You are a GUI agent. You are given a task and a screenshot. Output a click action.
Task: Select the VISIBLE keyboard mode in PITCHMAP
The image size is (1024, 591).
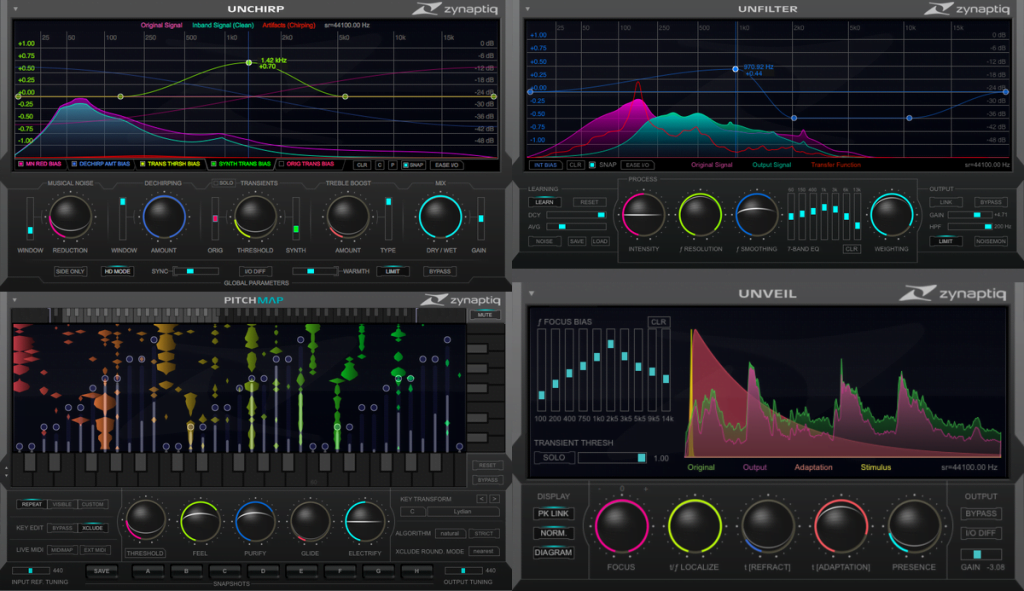[62, 504]
